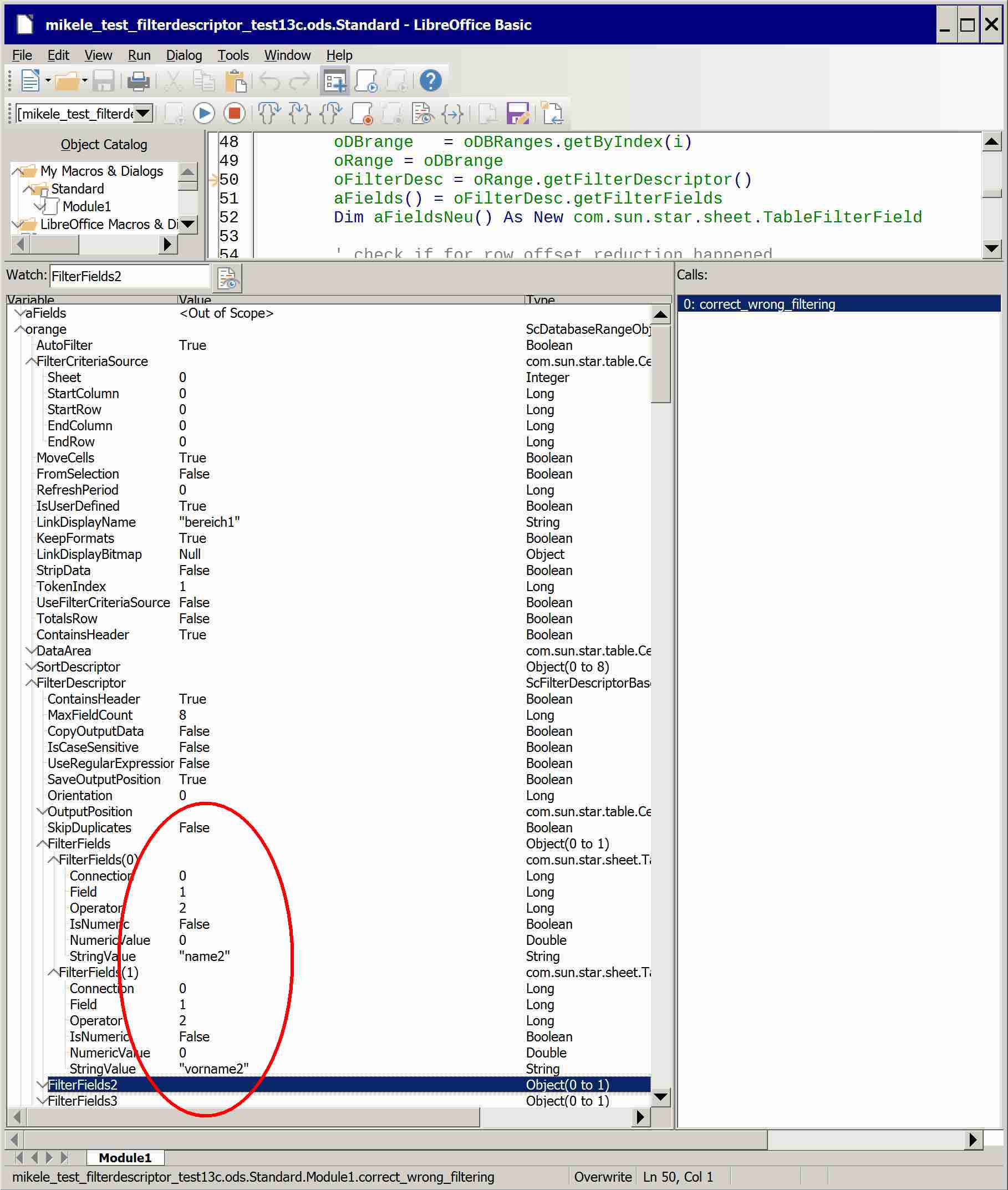This screenshot has width=1008, height=1190.
Task: Click the AutoFilter watch row
Action: [x=329, y=345]
